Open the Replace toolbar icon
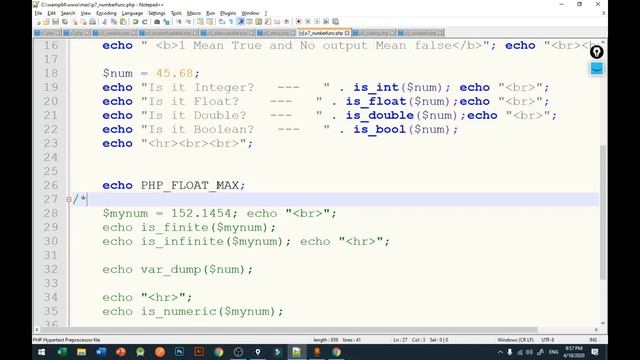The image size is (640, 360). point(166,21)
